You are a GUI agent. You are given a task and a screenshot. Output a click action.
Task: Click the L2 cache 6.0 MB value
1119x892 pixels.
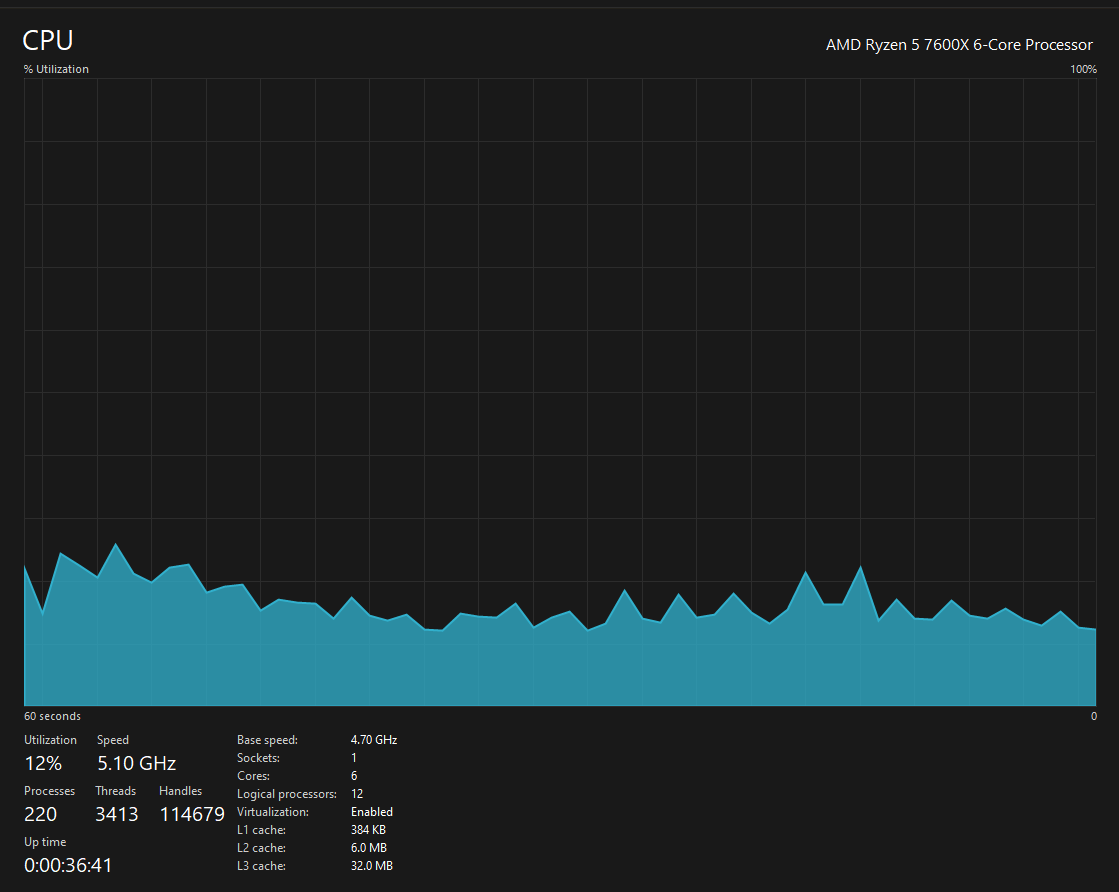pyautogui.click(x=369, y=848)
